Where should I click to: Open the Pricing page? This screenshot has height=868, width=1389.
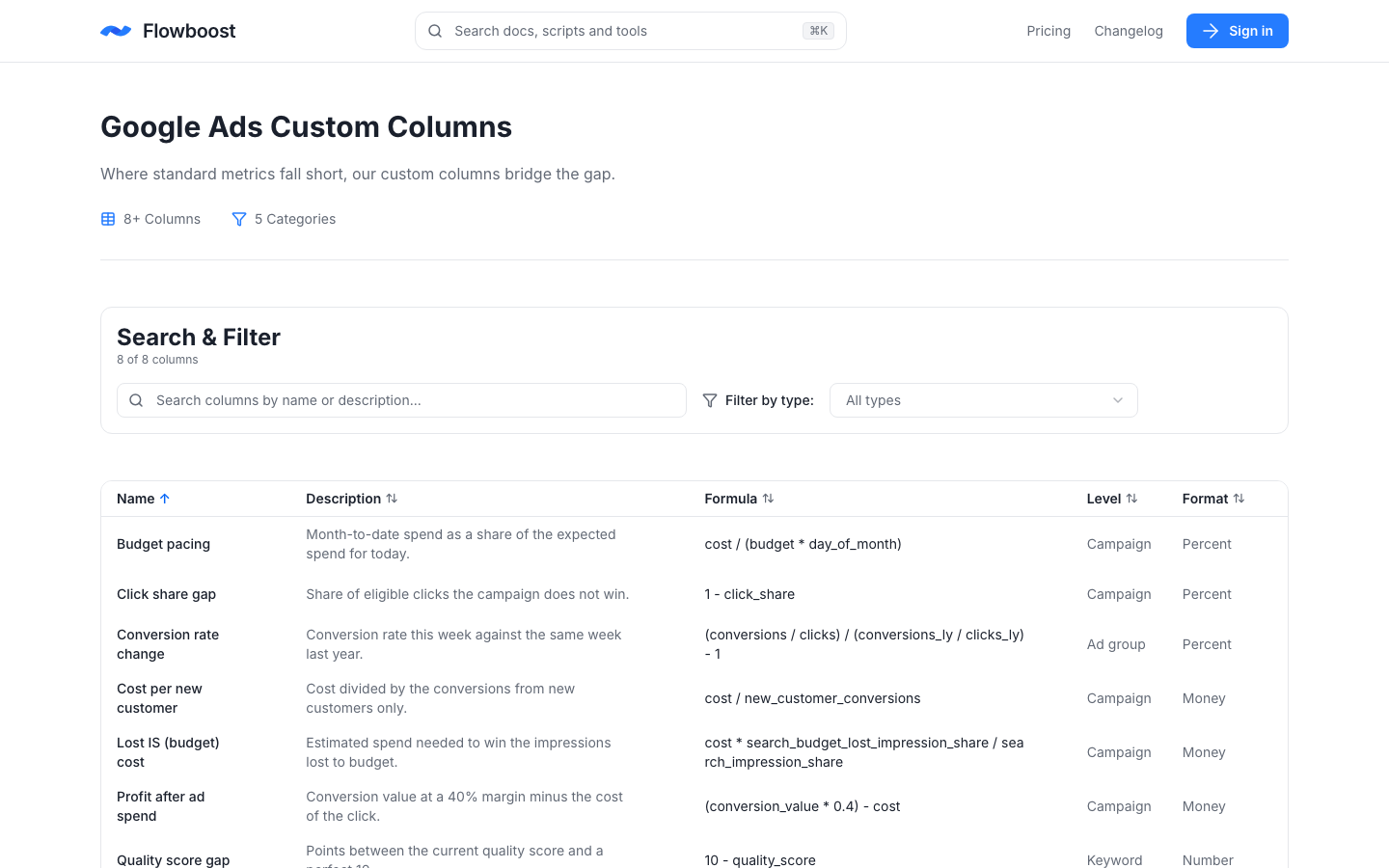tap(1049, 31)
